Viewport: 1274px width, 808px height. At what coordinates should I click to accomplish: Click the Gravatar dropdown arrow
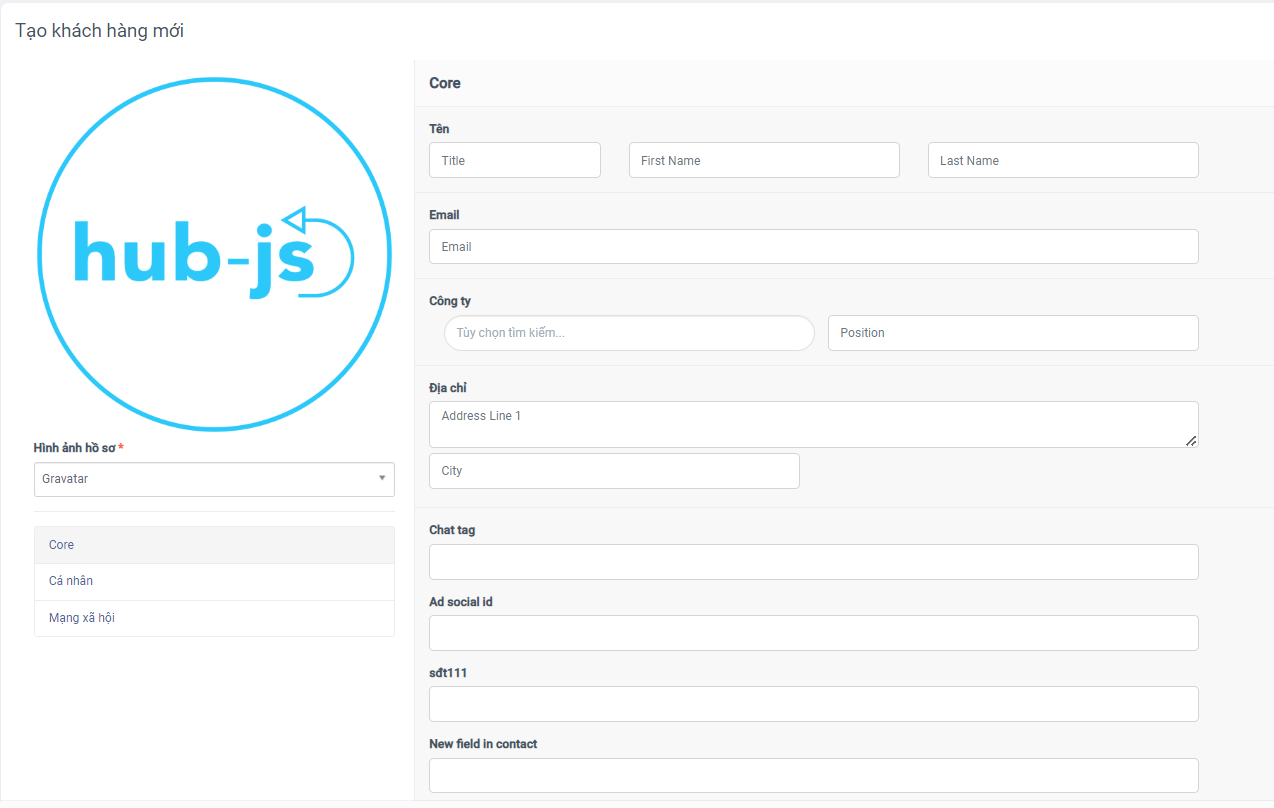381,479
